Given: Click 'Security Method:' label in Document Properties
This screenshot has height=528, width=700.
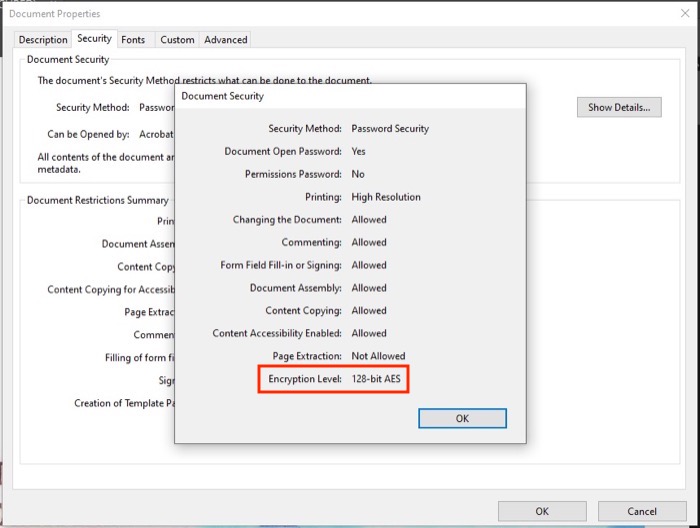Looking at the screenshot, I should (93, 108).
